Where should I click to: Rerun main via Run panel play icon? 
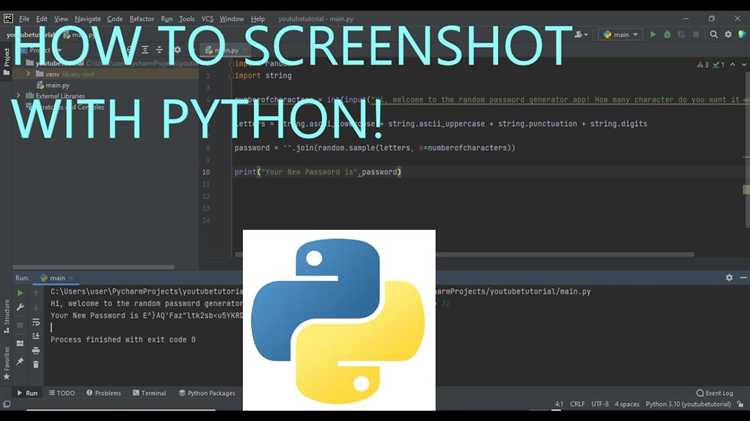point(20,292)
